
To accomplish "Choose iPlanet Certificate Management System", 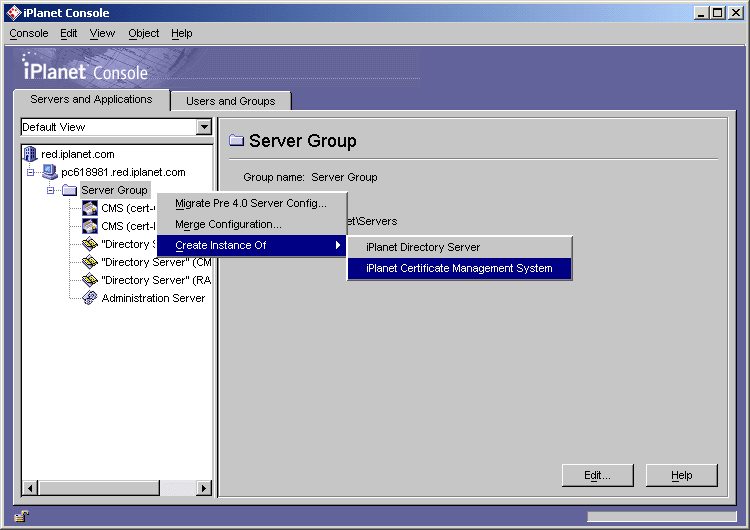I will click(460, 268).
